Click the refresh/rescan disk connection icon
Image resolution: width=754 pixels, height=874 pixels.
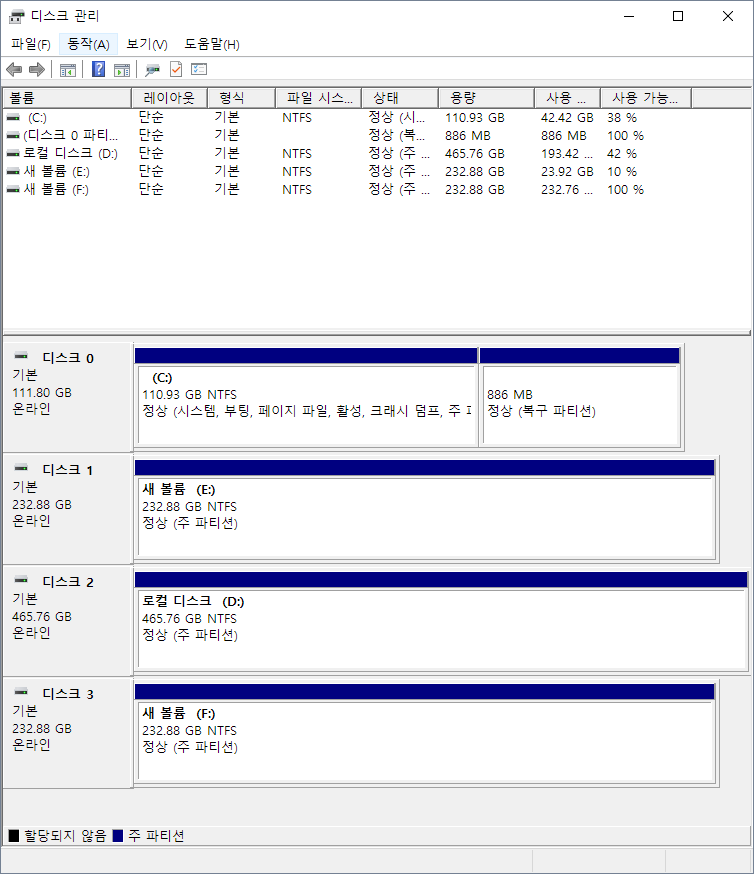point(152,70)
